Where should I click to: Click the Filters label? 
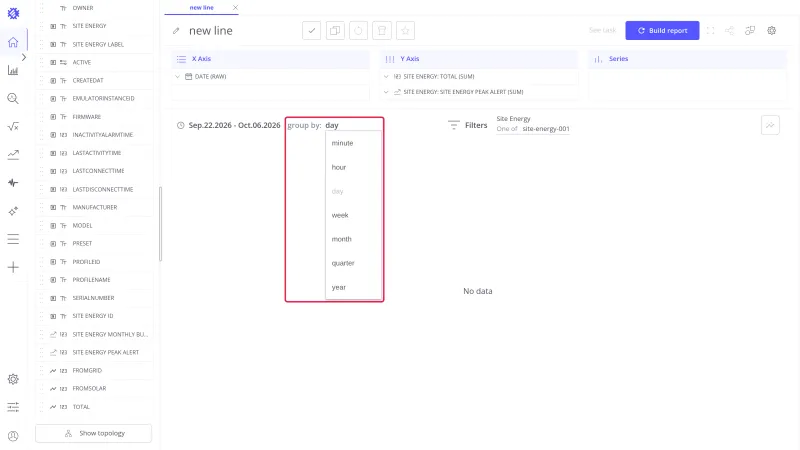click(x=476, y=125)
